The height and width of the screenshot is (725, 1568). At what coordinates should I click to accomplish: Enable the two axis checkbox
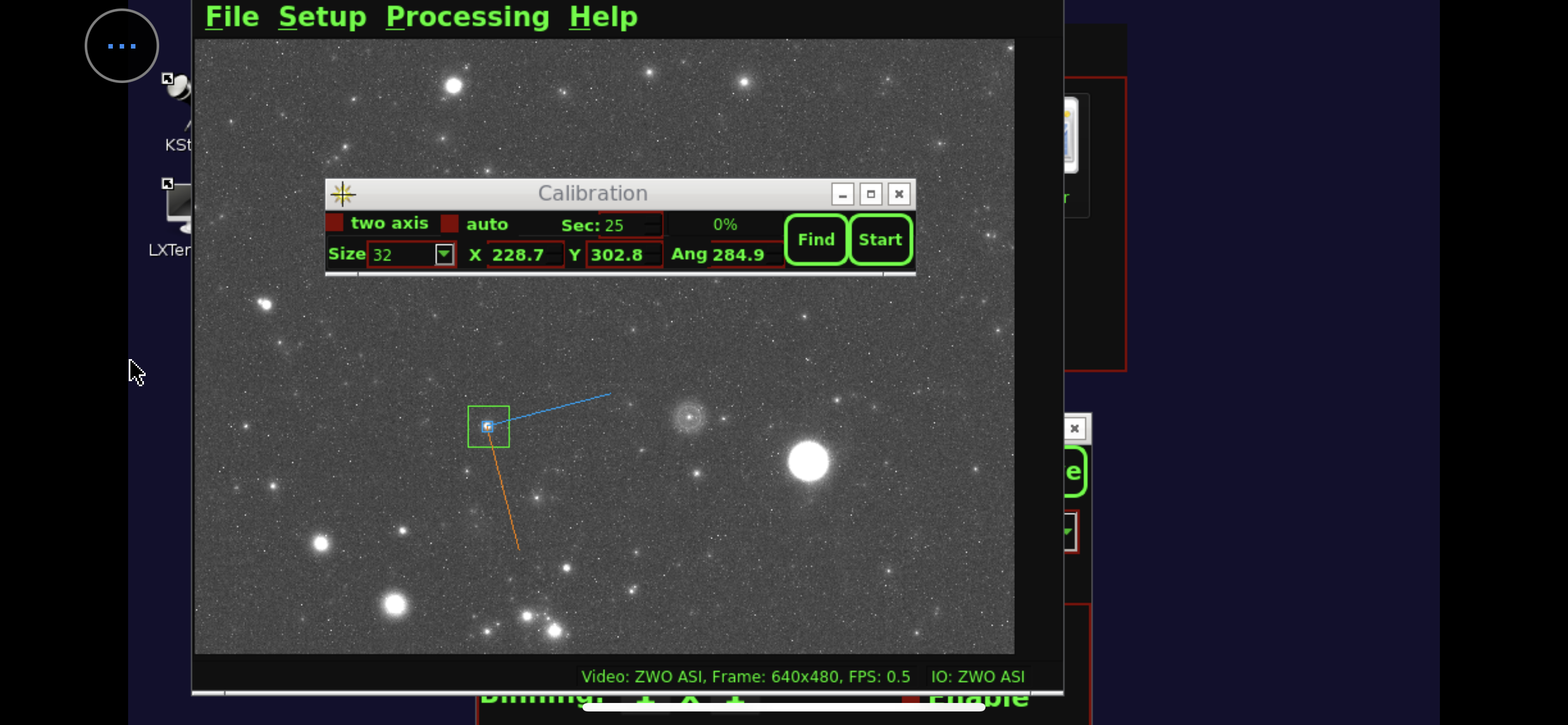335,223
